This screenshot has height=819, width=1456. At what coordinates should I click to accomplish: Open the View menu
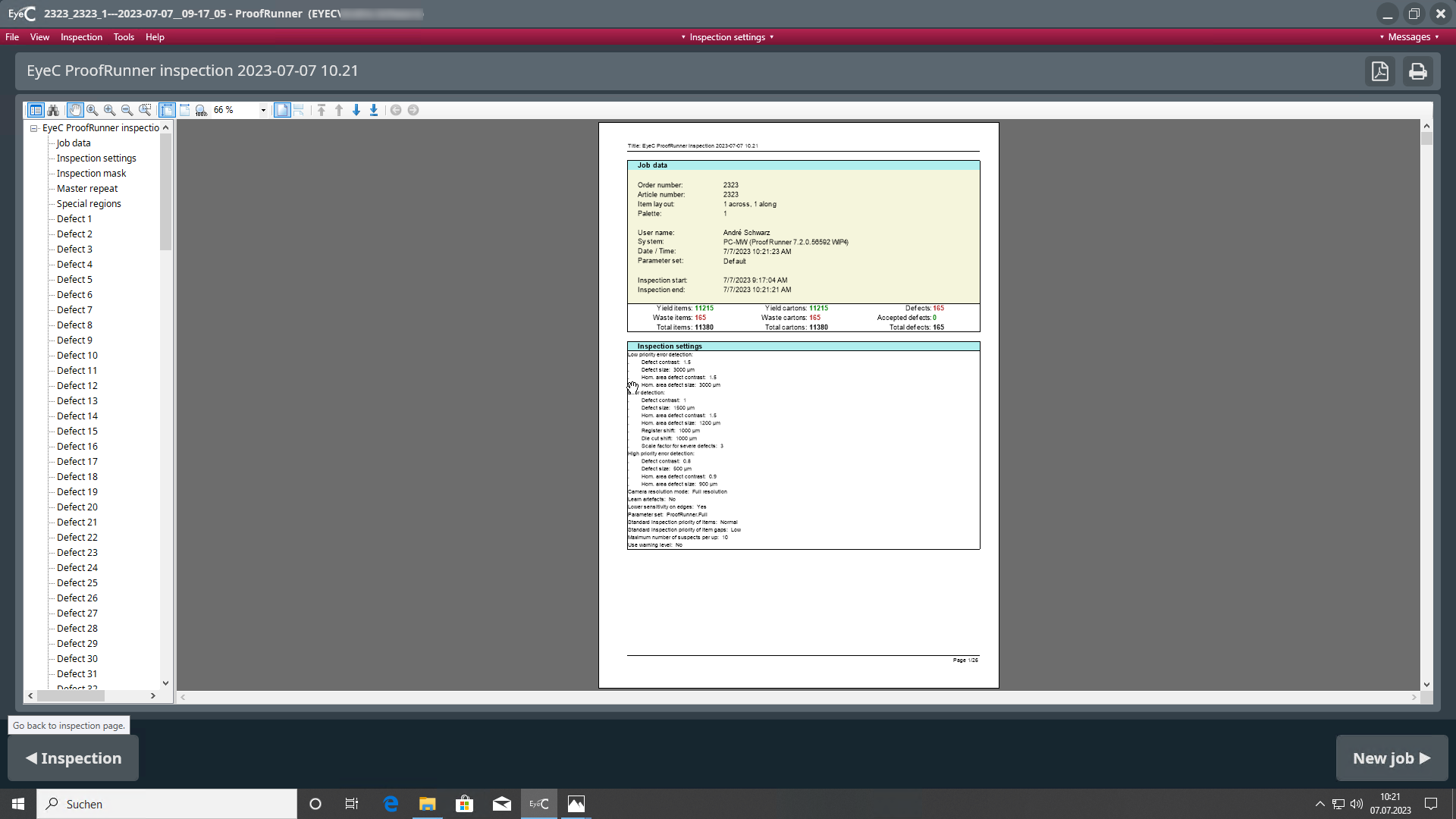(x=39, y=37)
